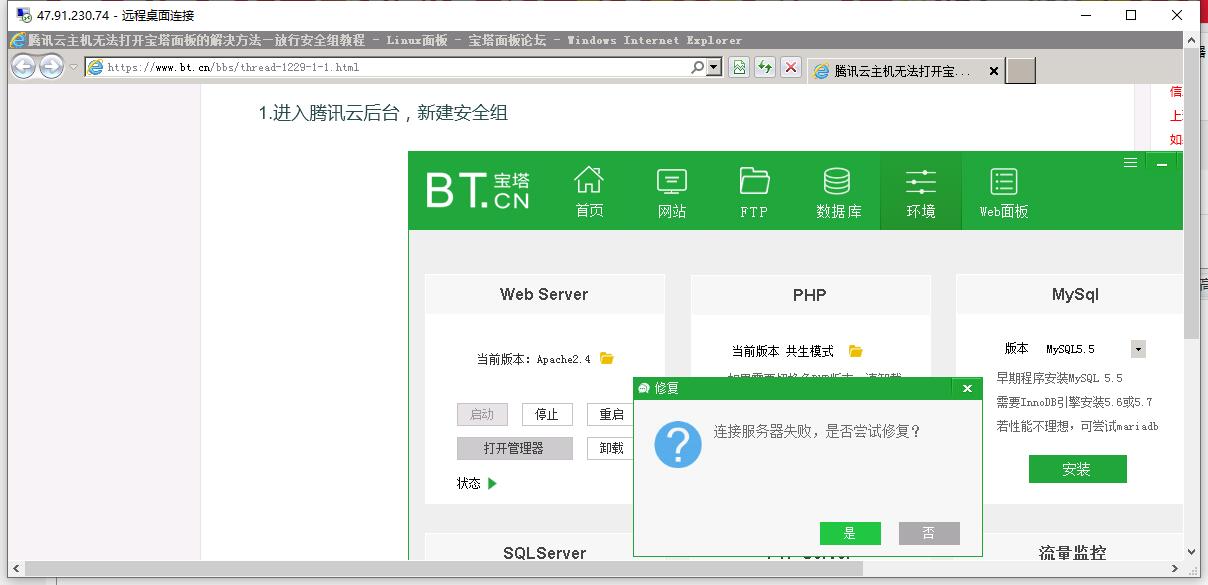
Task: Close the 修复 dialog with X
Action: tap(967, 388)
